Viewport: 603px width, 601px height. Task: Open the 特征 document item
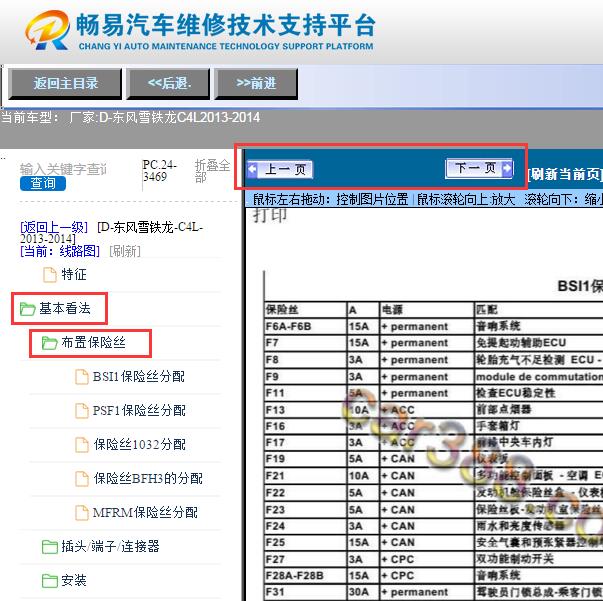coord(74,275)
